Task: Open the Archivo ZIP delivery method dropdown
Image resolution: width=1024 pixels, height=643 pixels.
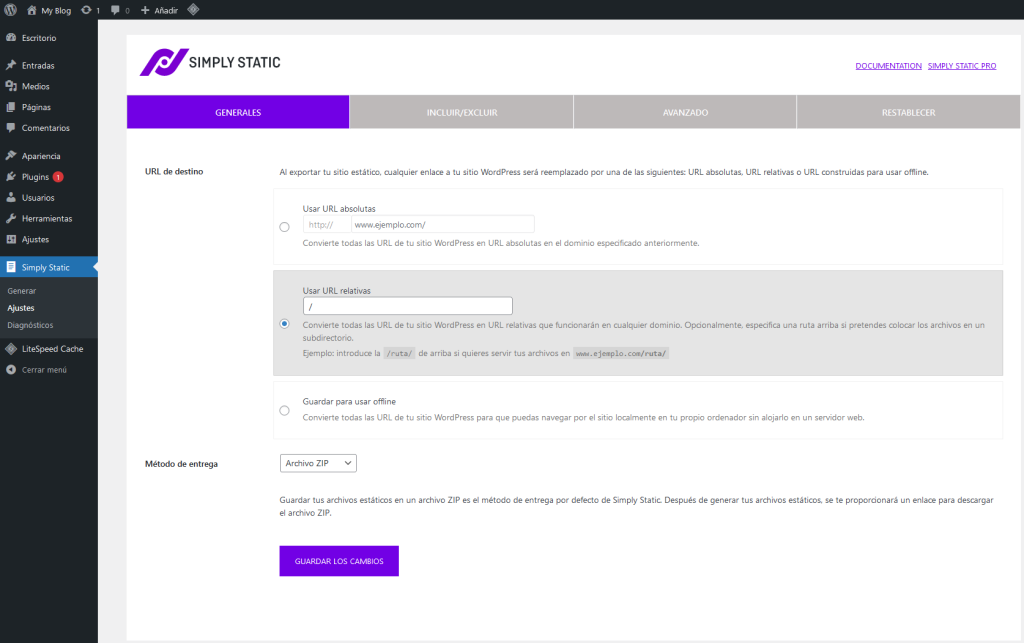Action: click(x=318, y=463)
